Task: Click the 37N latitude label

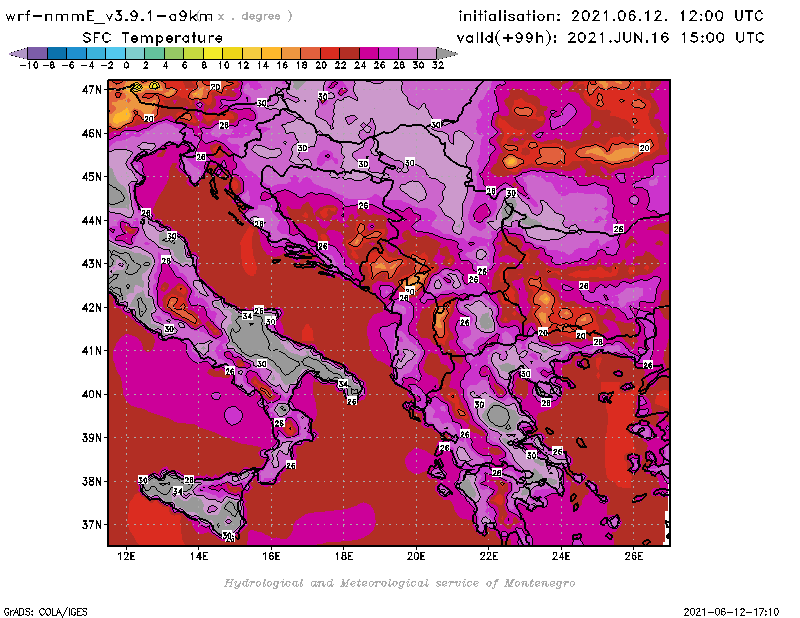Action: click(x=92, y=525)
